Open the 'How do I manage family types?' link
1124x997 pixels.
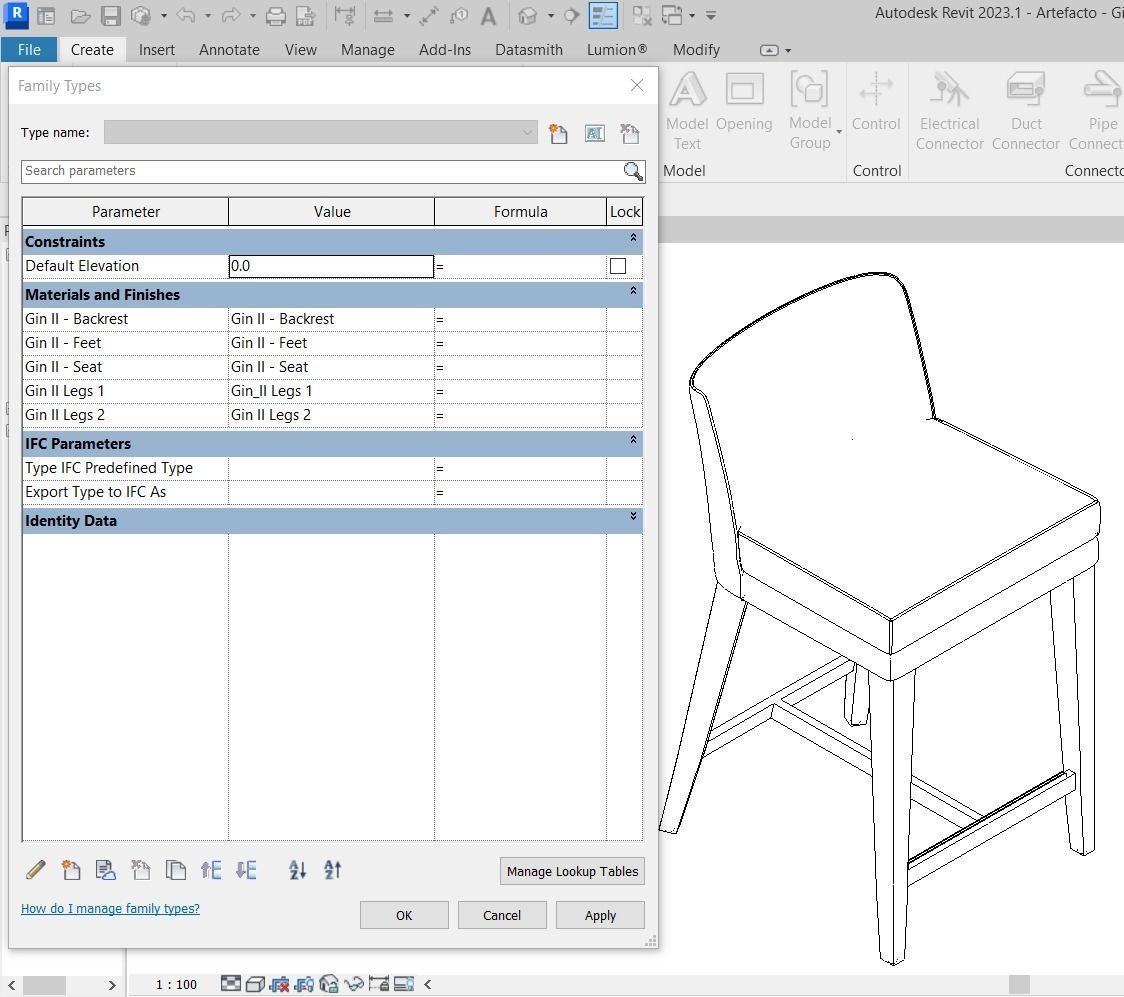(110, 909)
